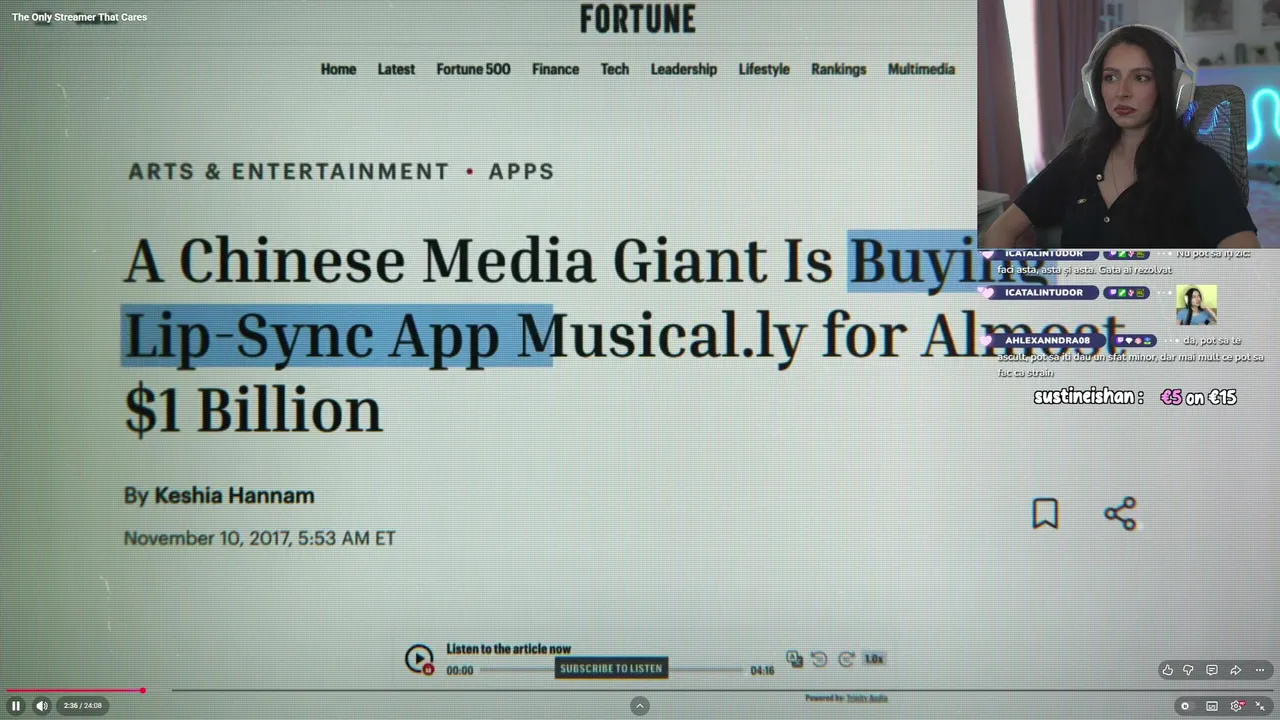This screenshot has width=1280, height=720.
Task: Open the Trinity Audio link
Action: [867, 698]
